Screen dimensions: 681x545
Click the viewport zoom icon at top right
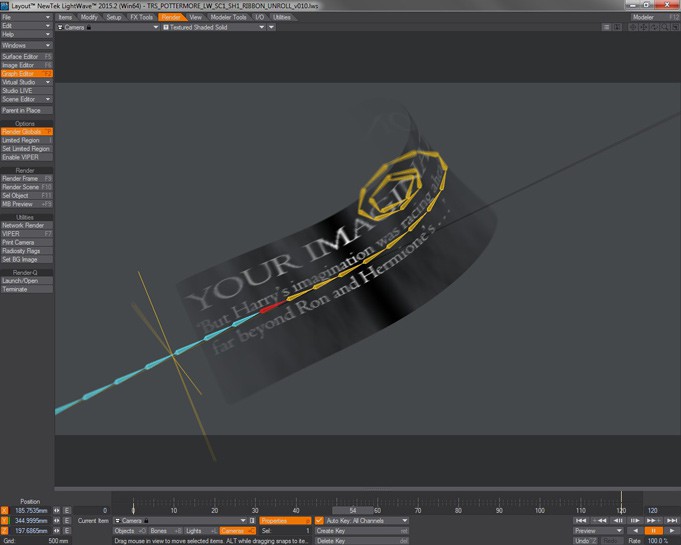(664, 27)
